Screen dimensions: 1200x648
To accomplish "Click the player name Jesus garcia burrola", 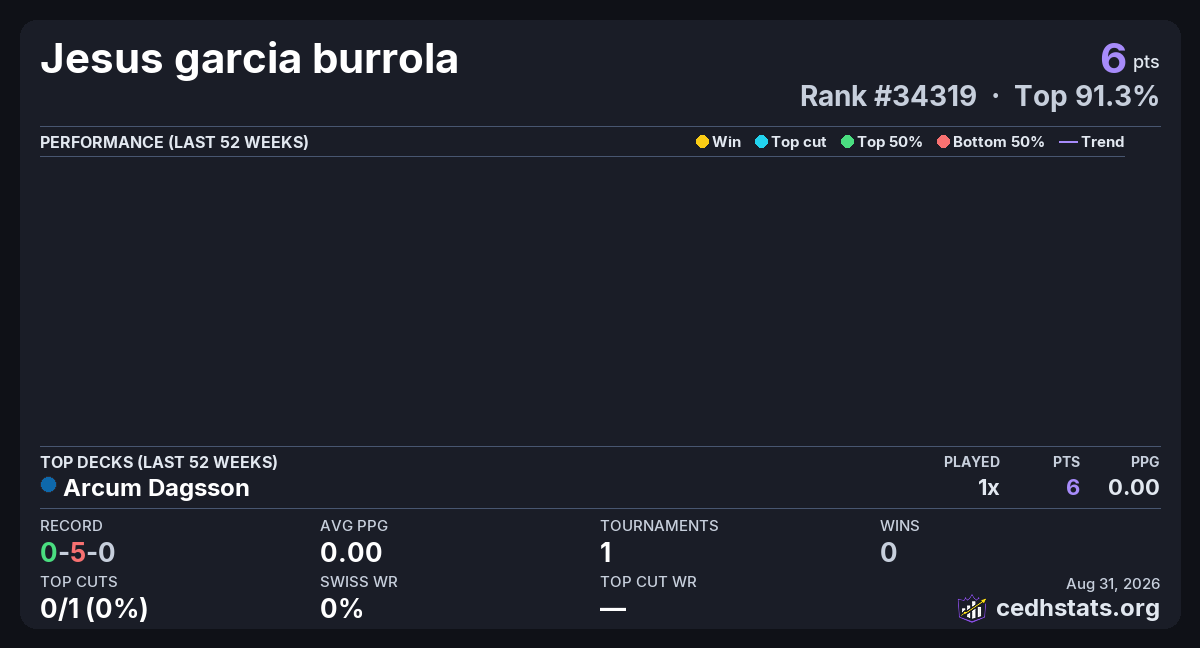I will point(249,60).
